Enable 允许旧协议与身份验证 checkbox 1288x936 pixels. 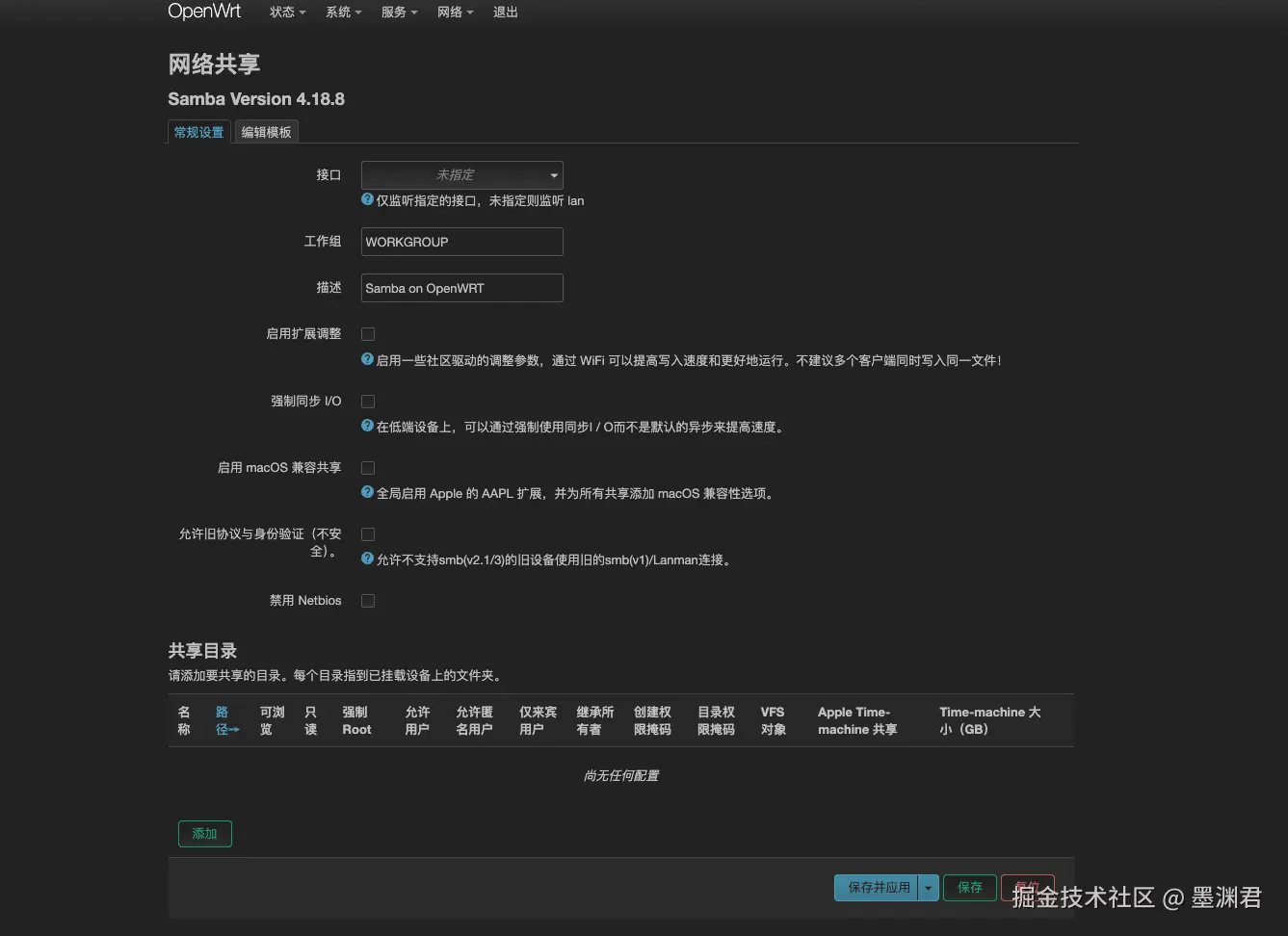tap(368, 534)
